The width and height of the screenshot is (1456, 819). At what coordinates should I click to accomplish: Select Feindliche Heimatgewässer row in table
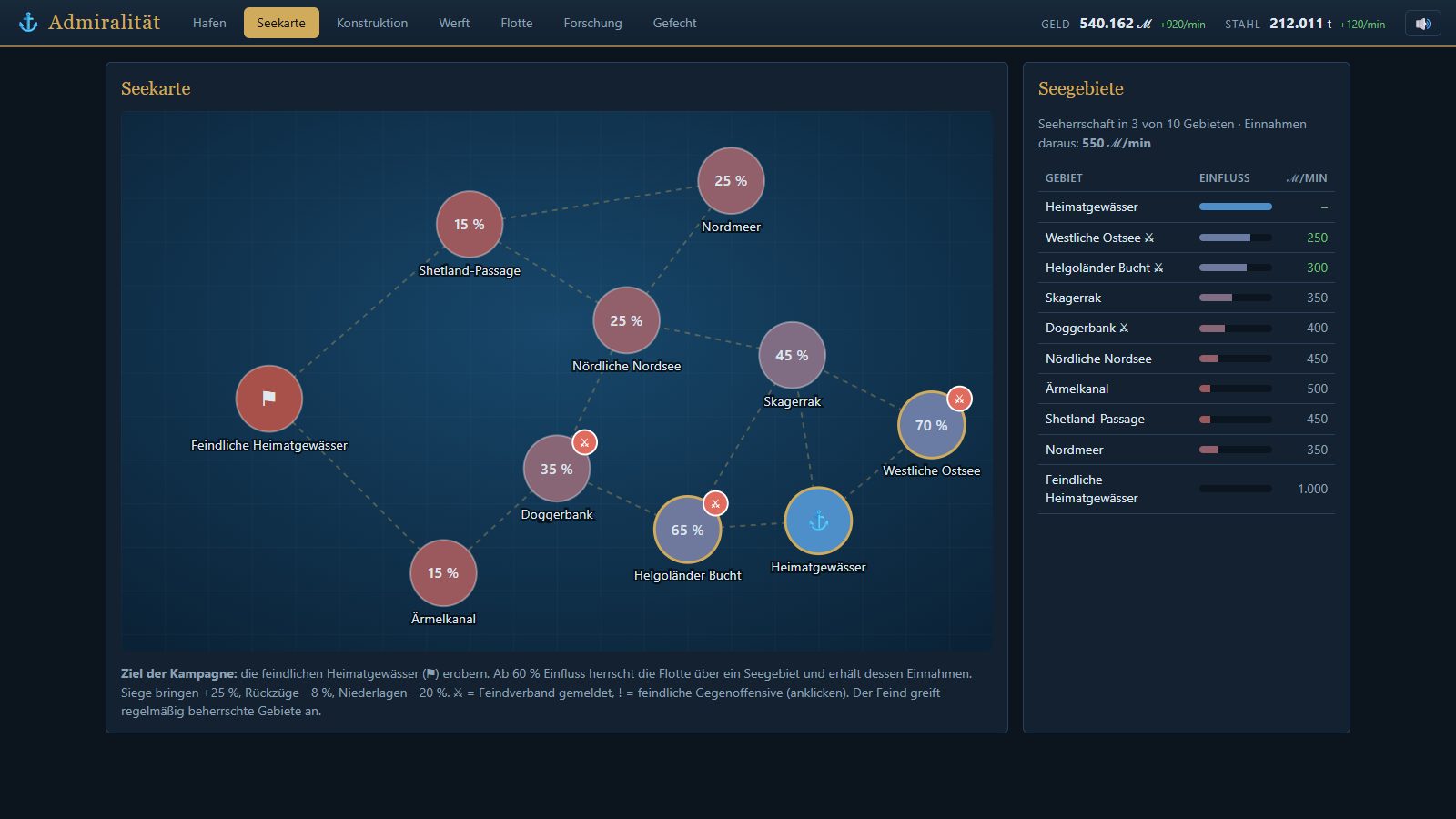[1187, 489]
